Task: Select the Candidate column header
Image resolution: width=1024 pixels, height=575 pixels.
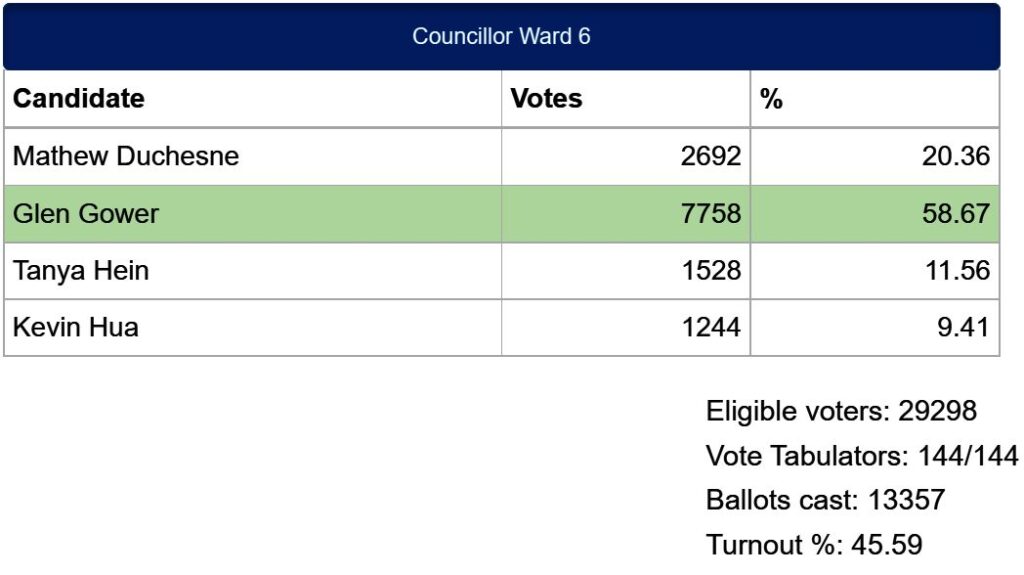Action: click(x=253, y=99)
